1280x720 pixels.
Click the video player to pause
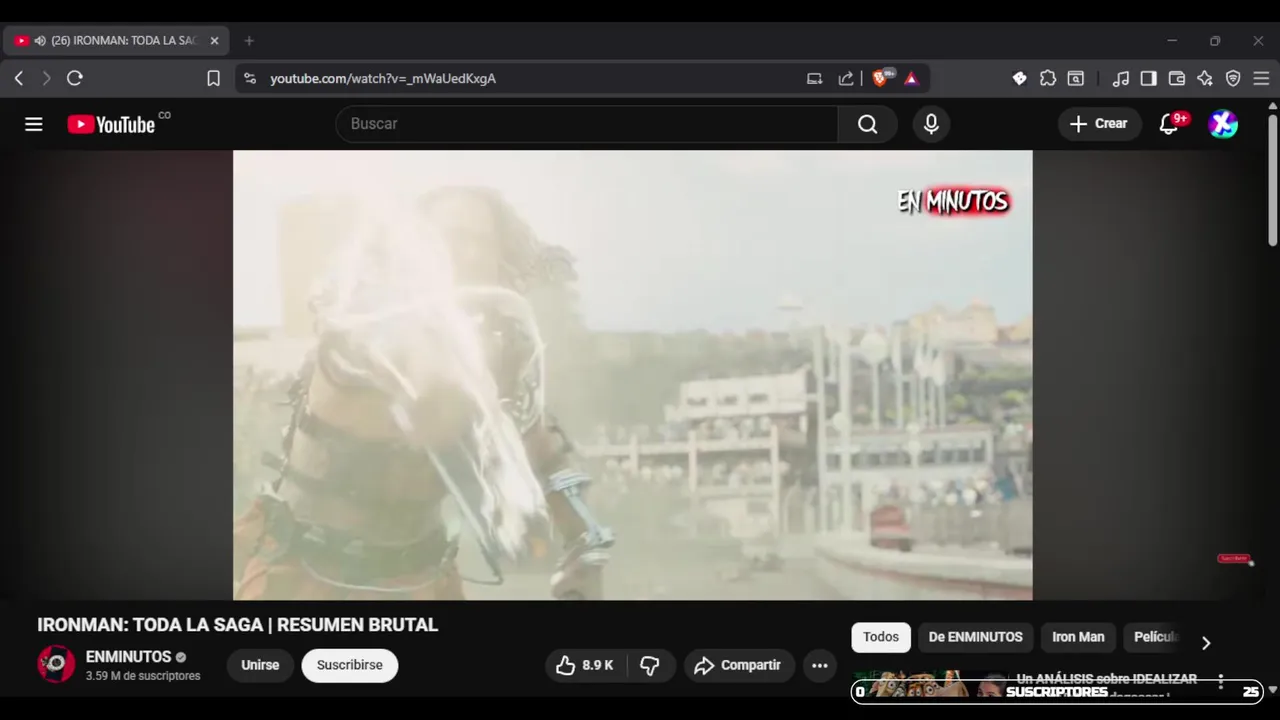pos(632,375)
